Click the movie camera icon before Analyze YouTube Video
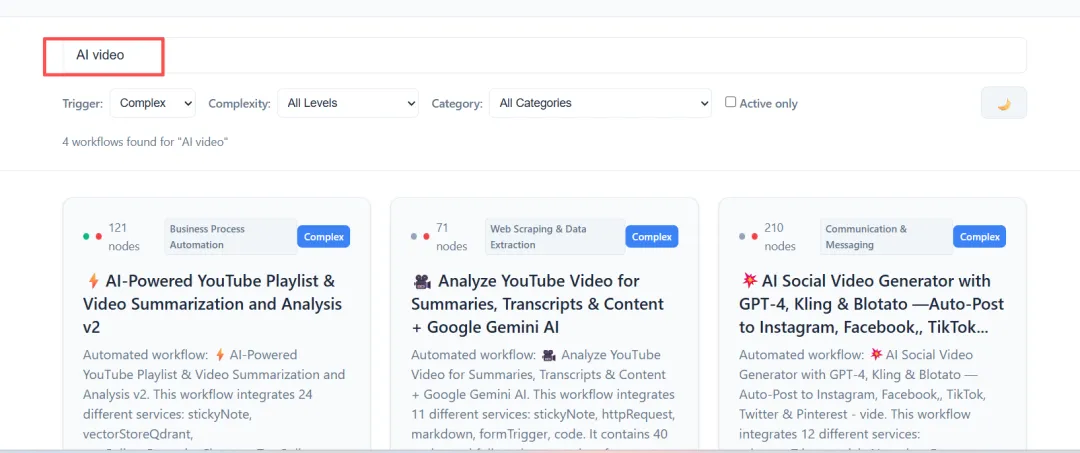1080x453 pixels. (x=421, y=282)
